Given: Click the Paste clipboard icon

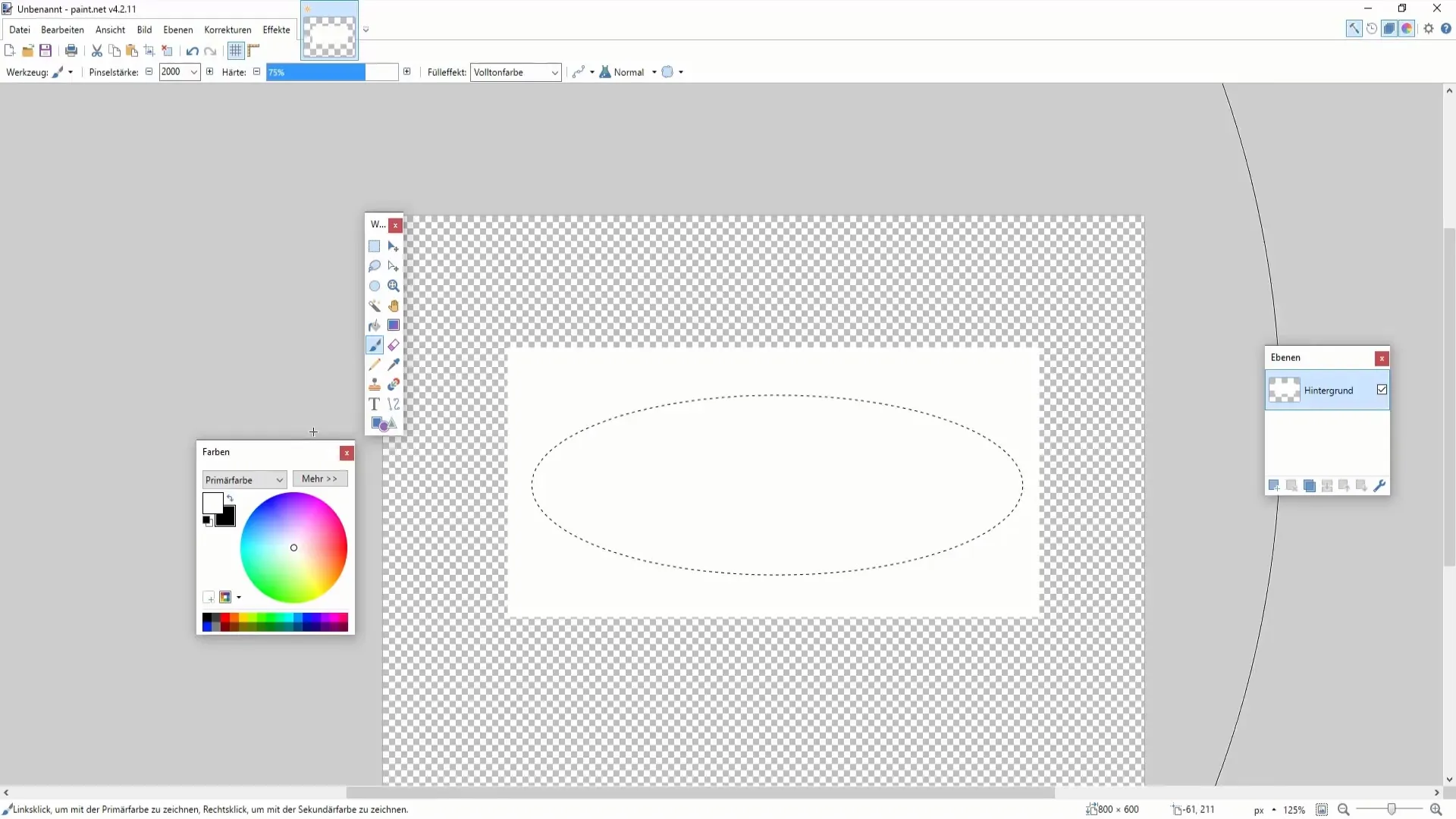Looking at the screenshot, I should point(132,51).
